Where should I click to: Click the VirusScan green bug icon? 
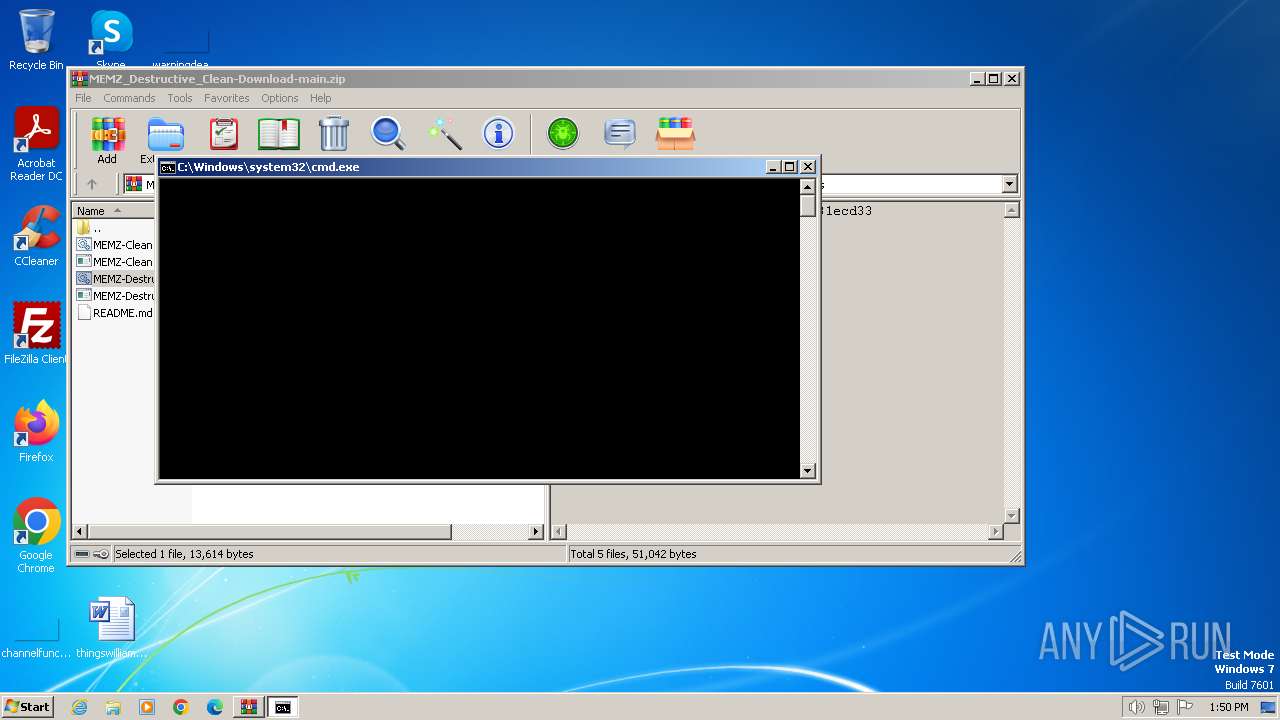563,133
